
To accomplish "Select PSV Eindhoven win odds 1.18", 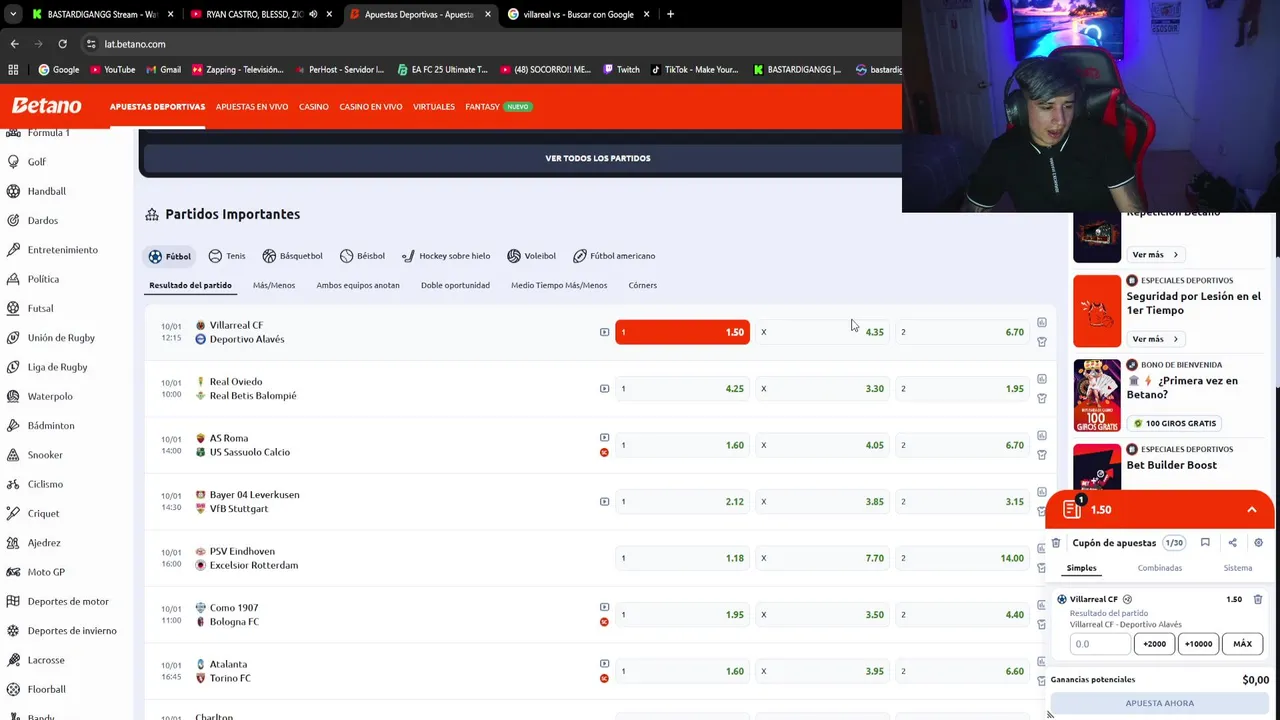I will [682, 558].
